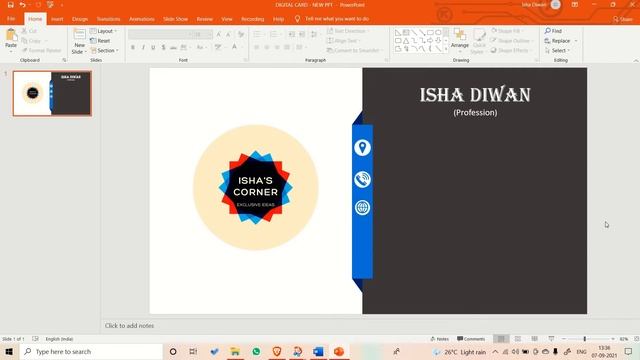The width and height of the screenshot is (640, 360).
Task: Switch to the Insert tab
Action: (57, 19)
